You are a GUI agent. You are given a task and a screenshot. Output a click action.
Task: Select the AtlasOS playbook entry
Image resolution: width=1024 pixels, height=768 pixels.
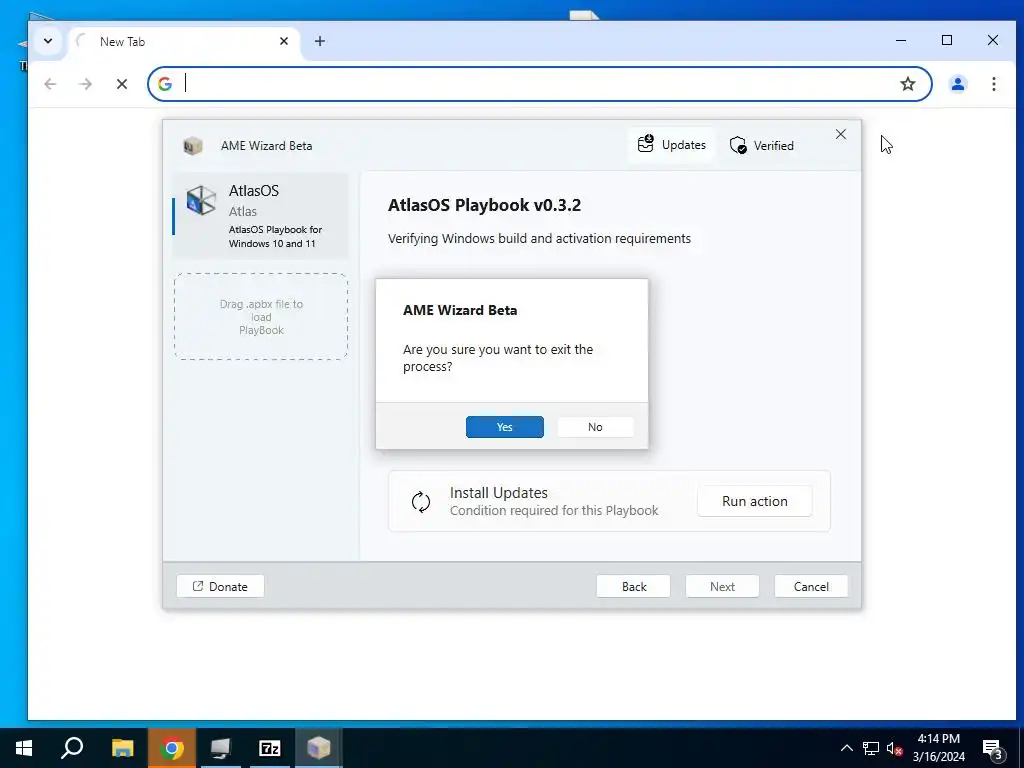click(261, 216)
